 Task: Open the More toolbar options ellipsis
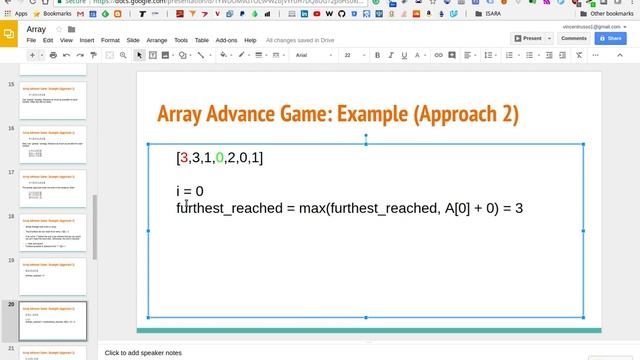596,55
